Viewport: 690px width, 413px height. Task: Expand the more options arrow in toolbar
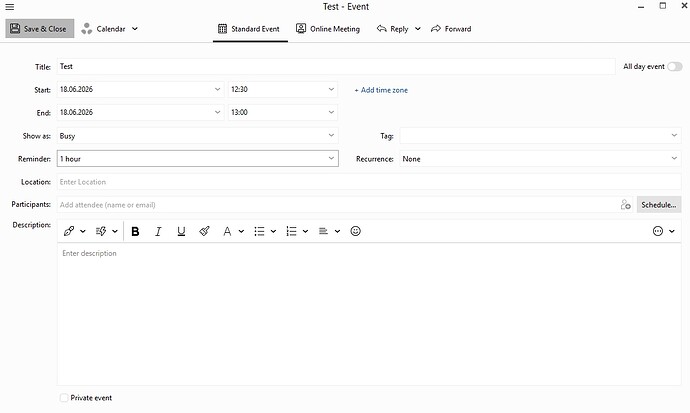(x=672, y=231)
